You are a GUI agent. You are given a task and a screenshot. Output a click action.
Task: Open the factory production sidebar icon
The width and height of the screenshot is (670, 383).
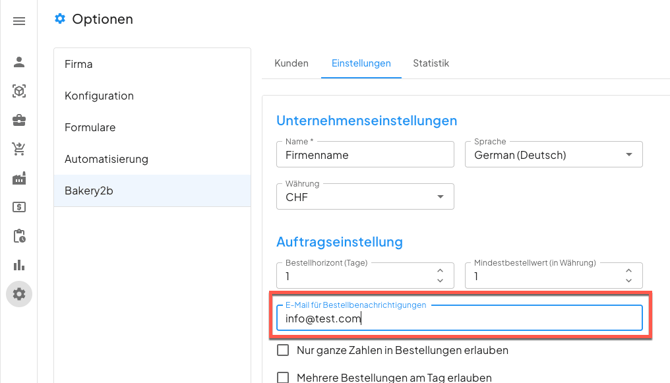(x=19, y=178)
